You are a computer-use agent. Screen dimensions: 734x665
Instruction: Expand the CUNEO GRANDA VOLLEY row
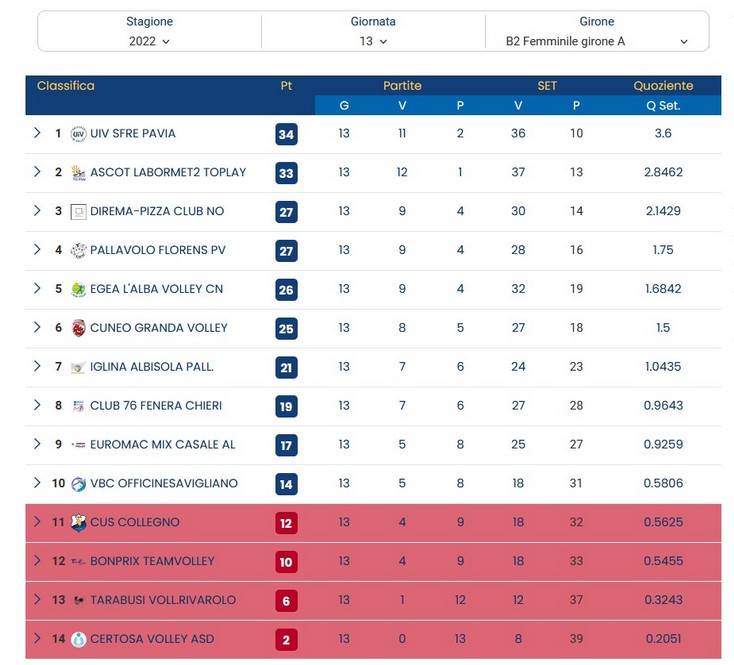coord(37,327)
